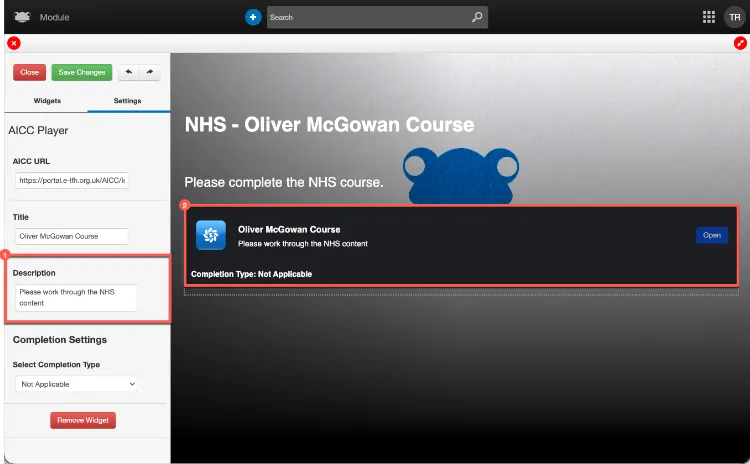
Task: Click the Completion Settings heading
Action: [x=60, y=340]
